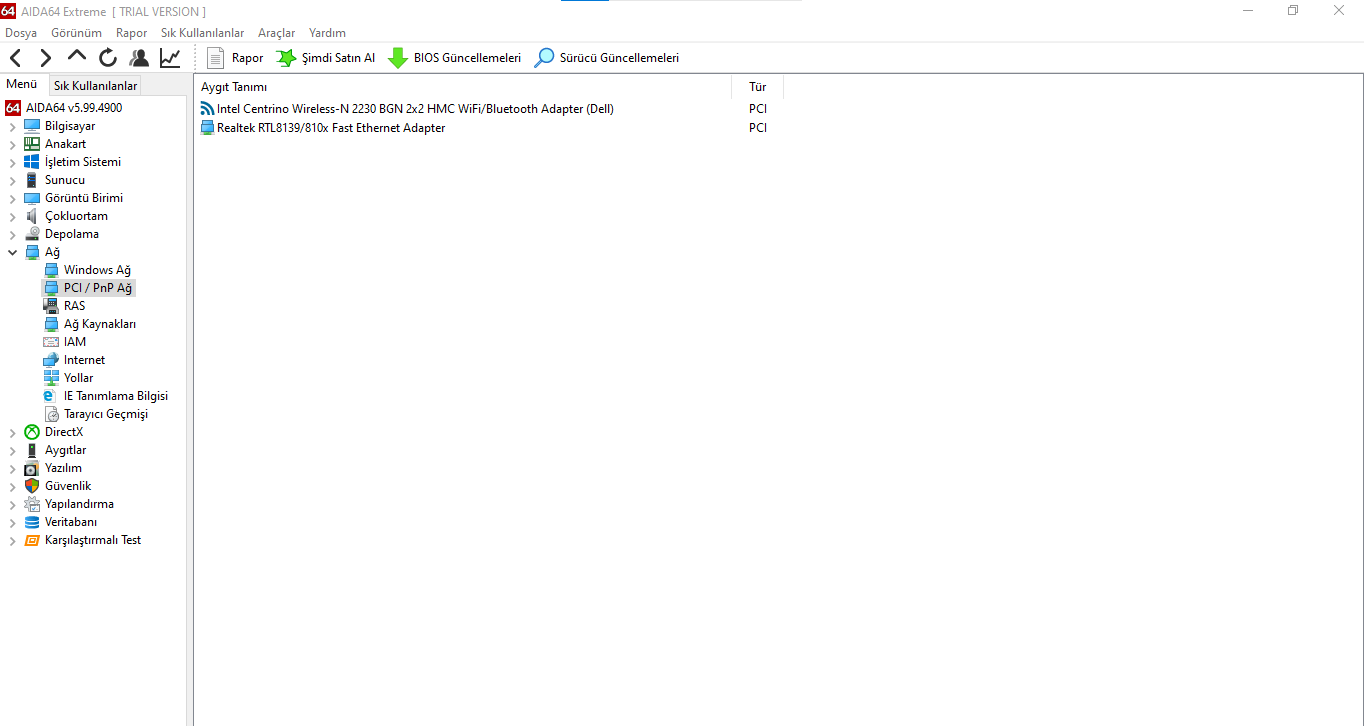Image resolution: width=1364 pixels, height=726 pixels.
Task: Expand the Veritabanı tree node
Action: click(13, 522)
